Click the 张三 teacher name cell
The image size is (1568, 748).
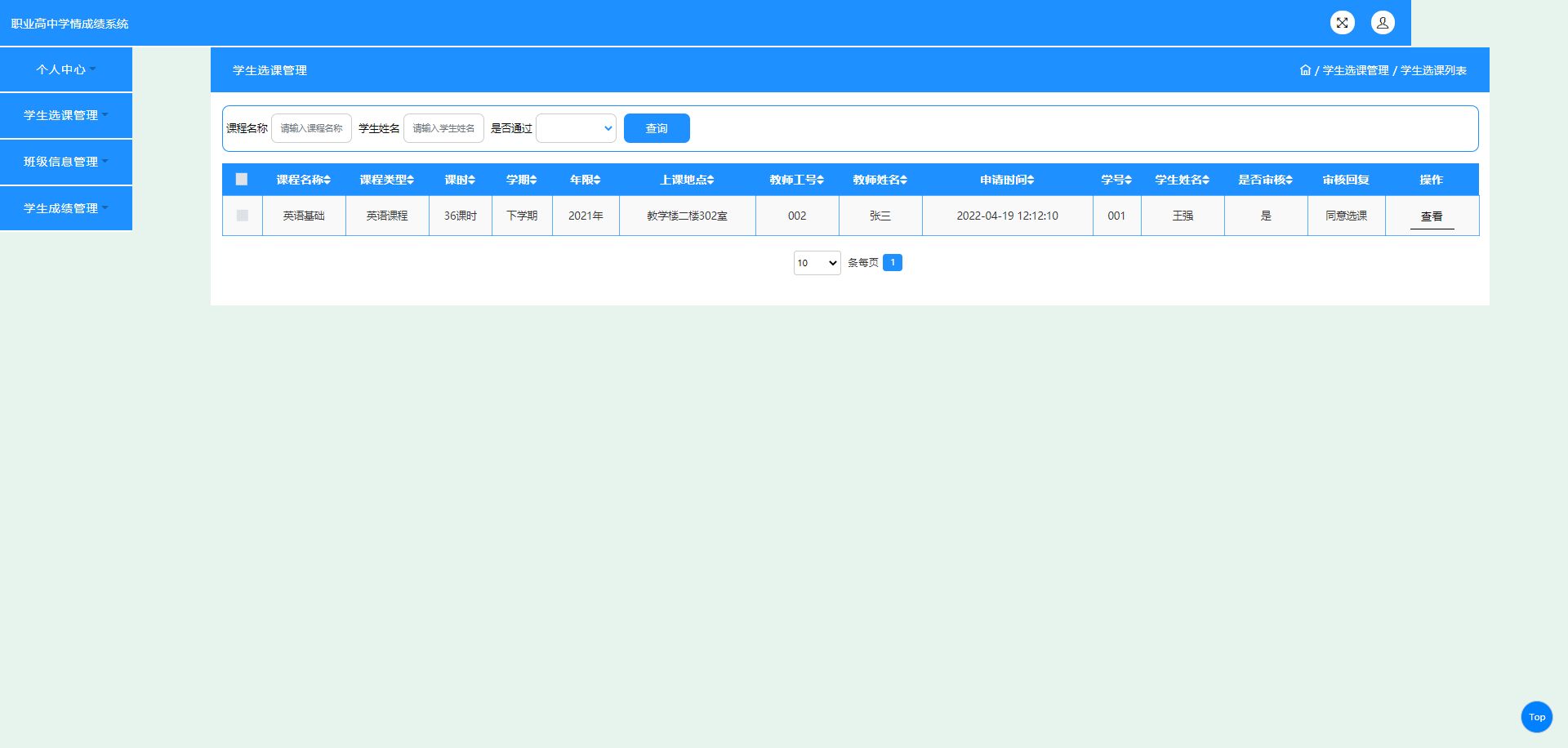click(880, 216)
